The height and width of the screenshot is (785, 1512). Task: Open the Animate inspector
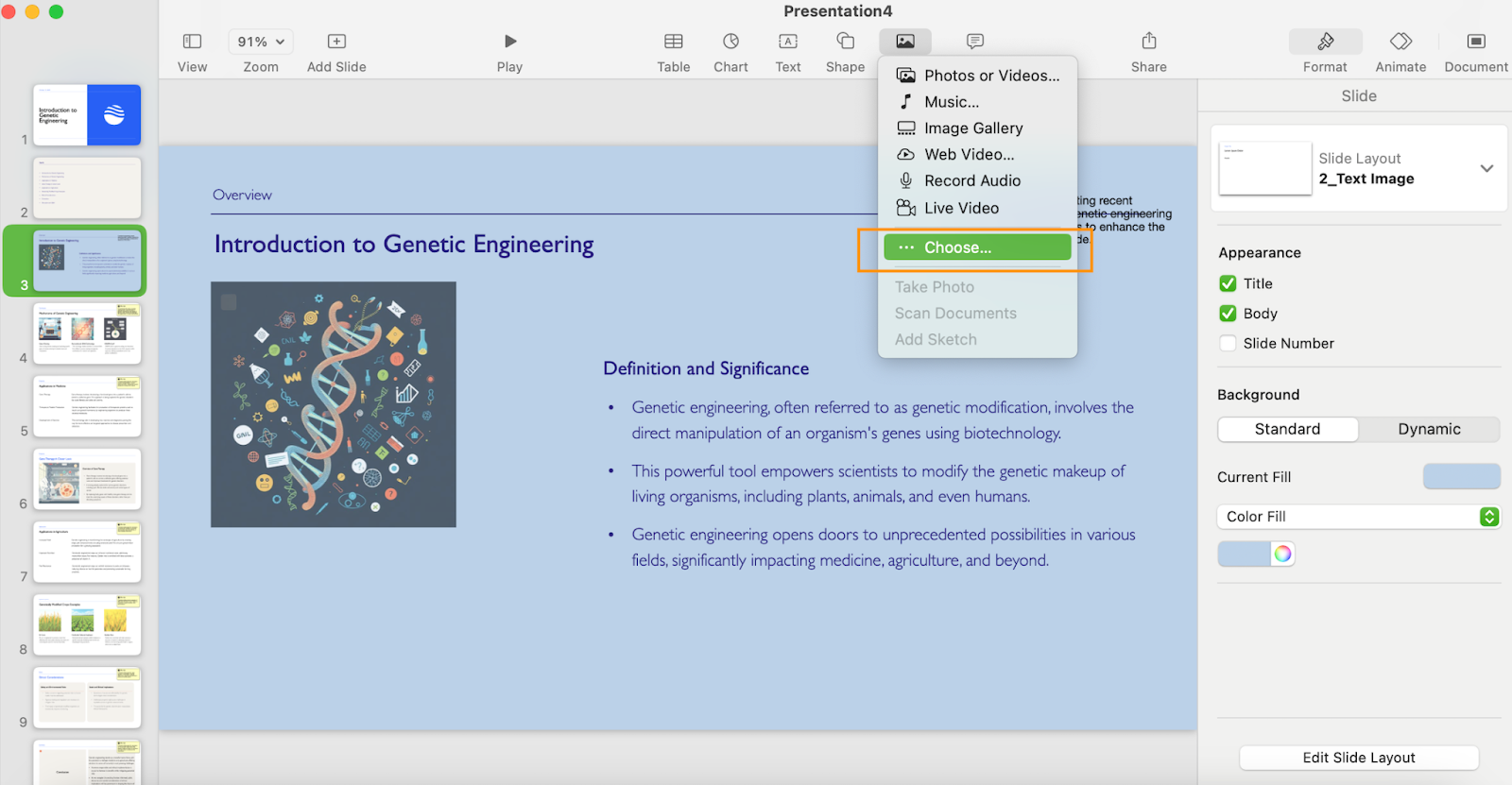(x=1400, y=42)
